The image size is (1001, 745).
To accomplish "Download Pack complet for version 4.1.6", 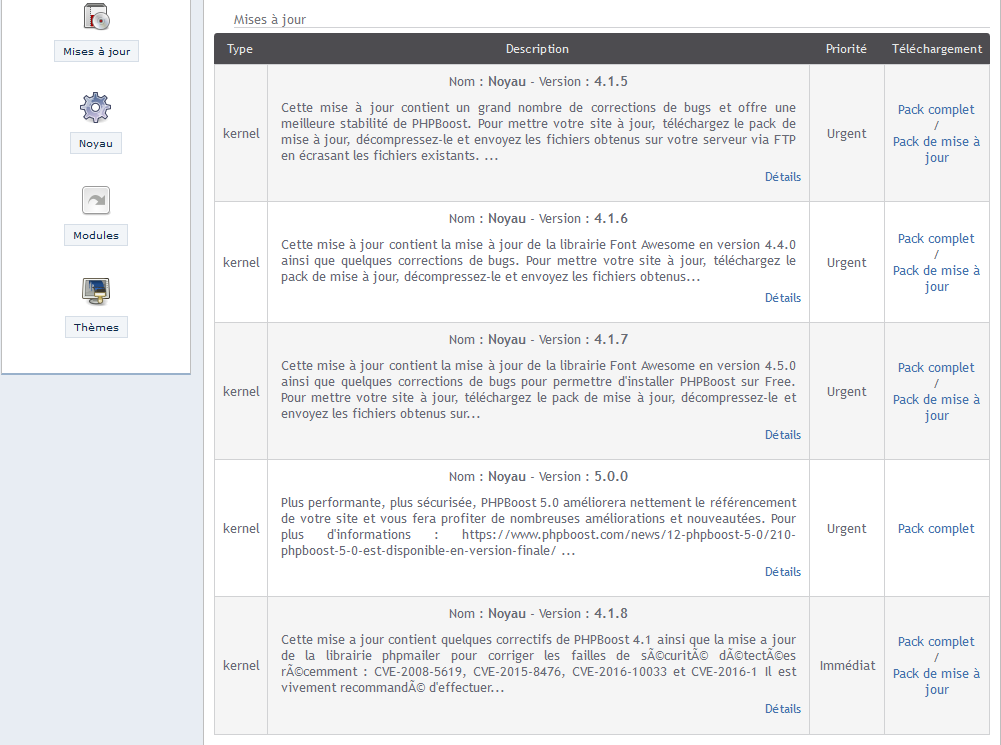I will [x=936, y=239].
